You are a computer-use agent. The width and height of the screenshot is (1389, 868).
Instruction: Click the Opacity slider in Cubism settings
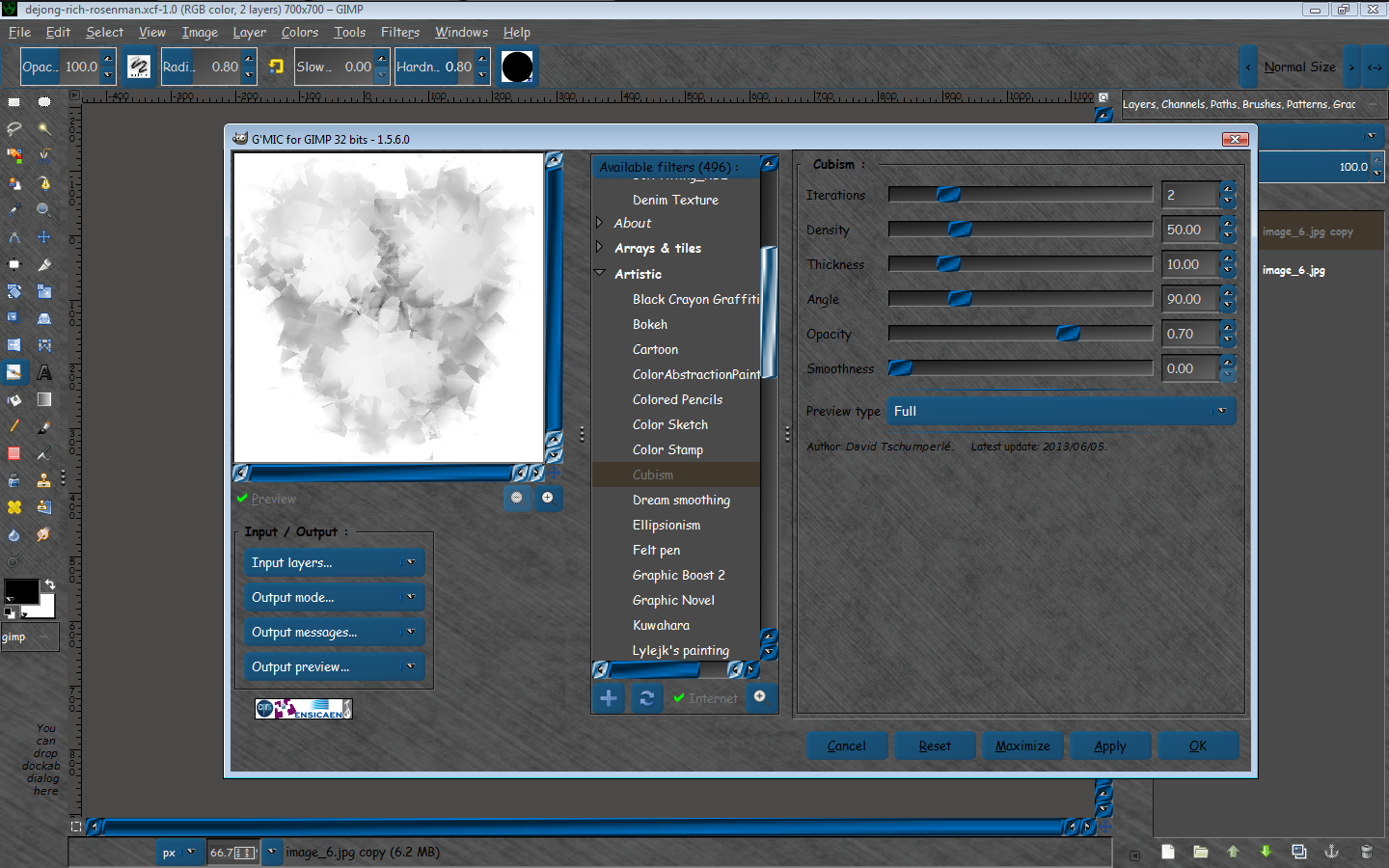click(1021, 334)
